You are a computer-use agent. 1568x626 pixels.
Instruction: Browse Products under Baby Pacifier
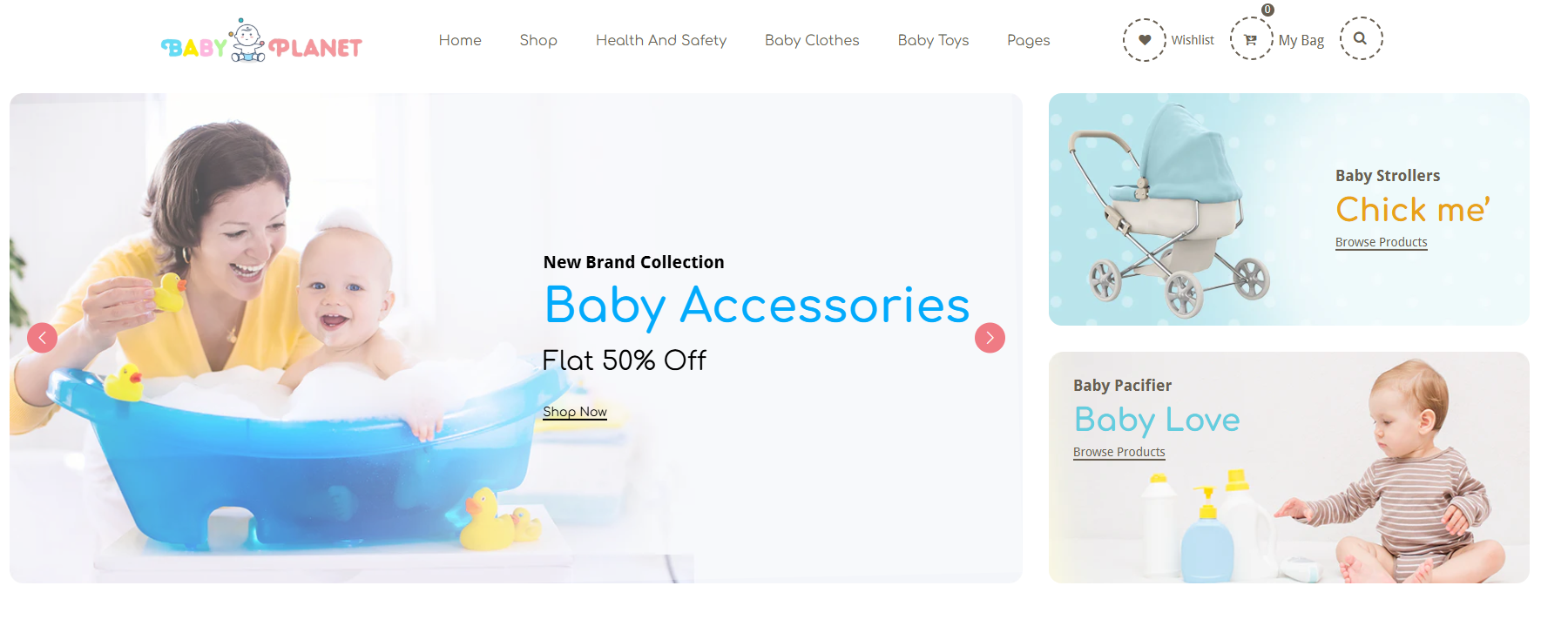pyautogui.click(x=1119, y=452)
